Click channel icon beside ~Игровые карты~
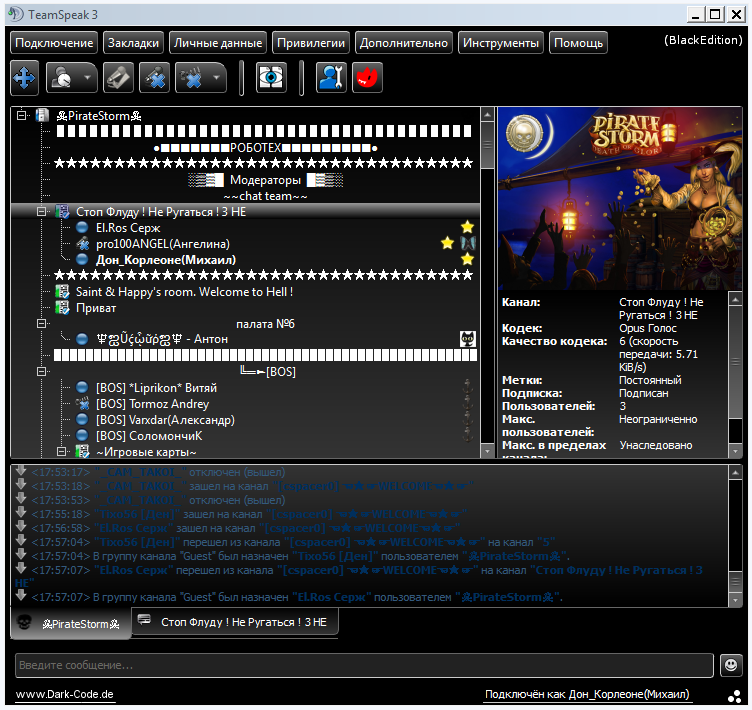 (x=82, y=451)
